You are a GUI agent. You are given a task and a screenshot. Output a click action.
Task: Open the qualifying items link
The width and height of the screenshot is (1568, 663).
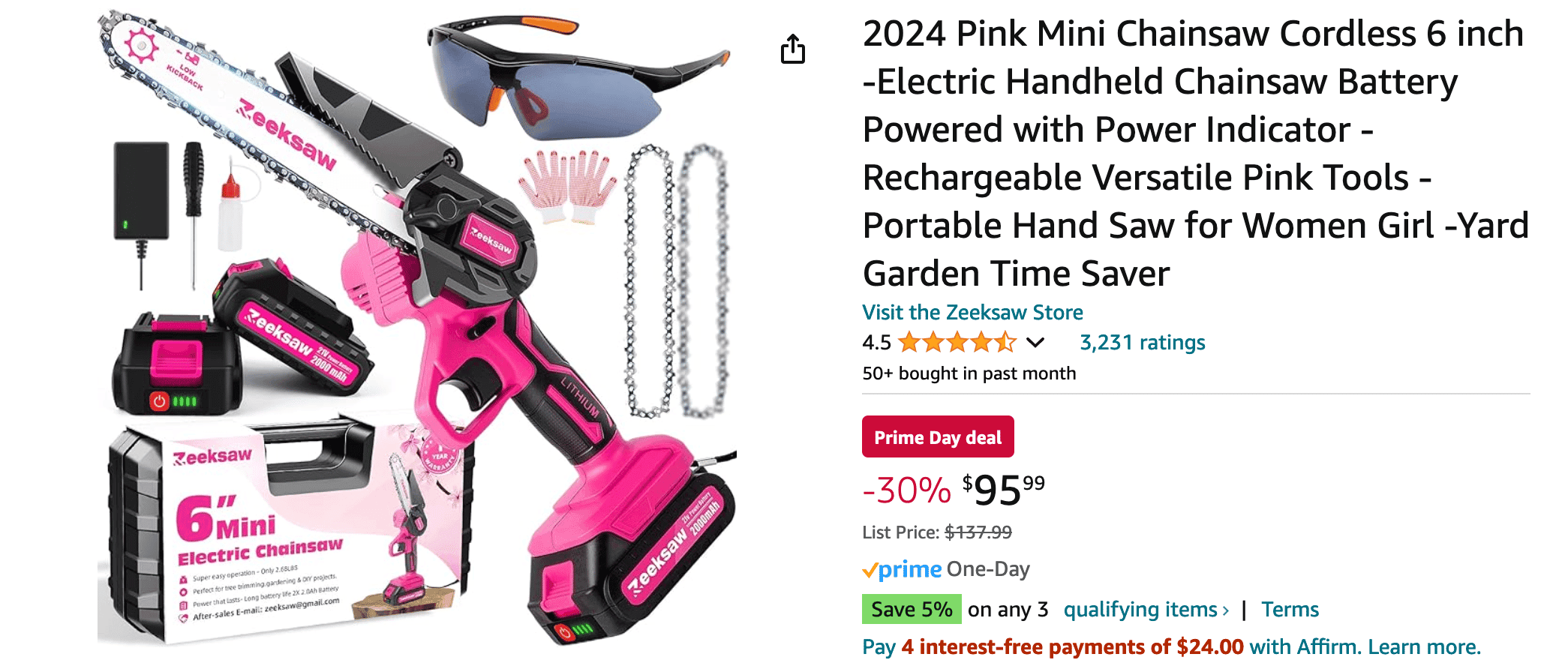click(1140, 610)
